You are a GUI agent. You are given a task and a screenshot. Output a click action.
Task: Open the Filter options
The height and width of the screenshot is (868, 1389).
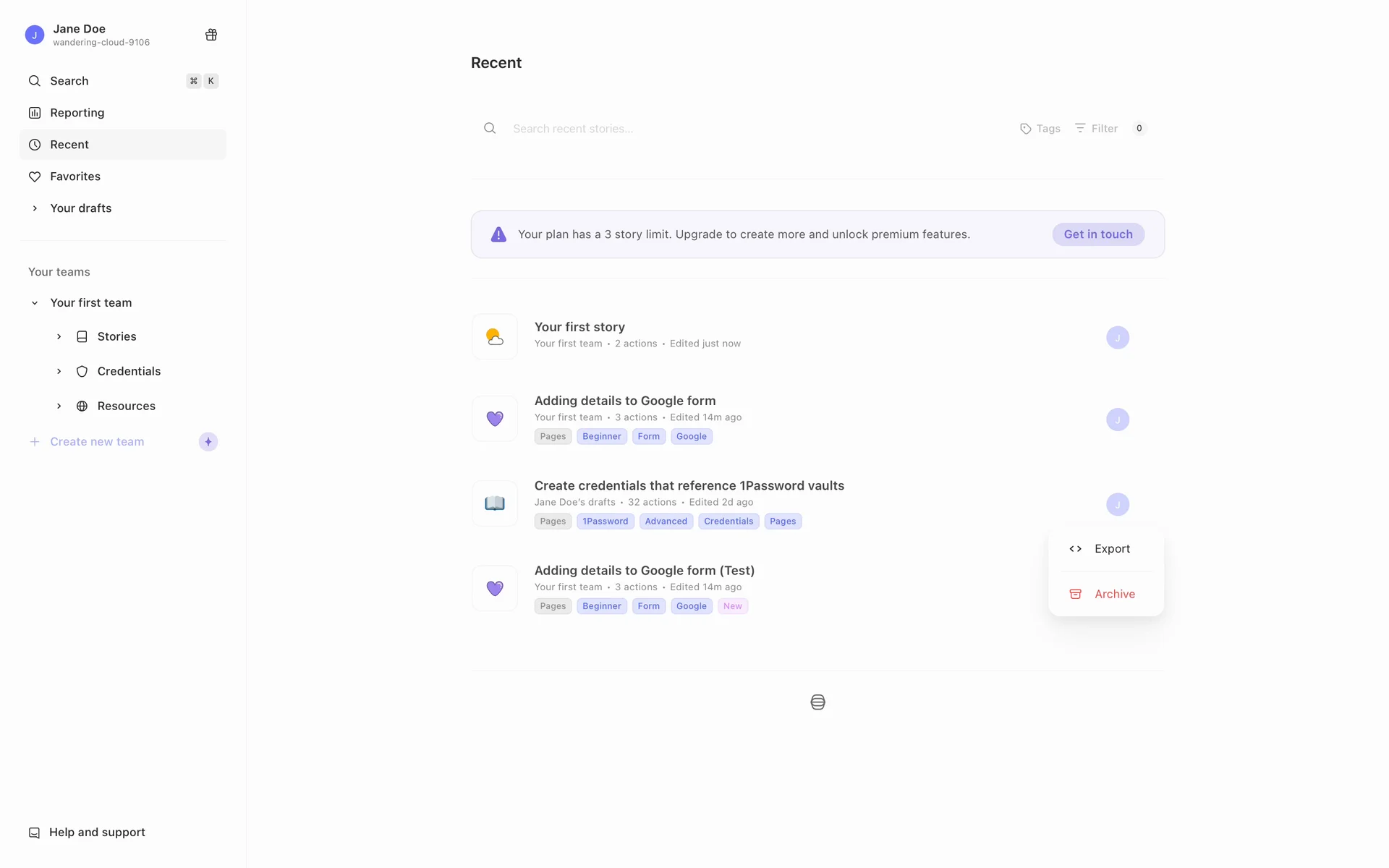tap(1097, 129)
